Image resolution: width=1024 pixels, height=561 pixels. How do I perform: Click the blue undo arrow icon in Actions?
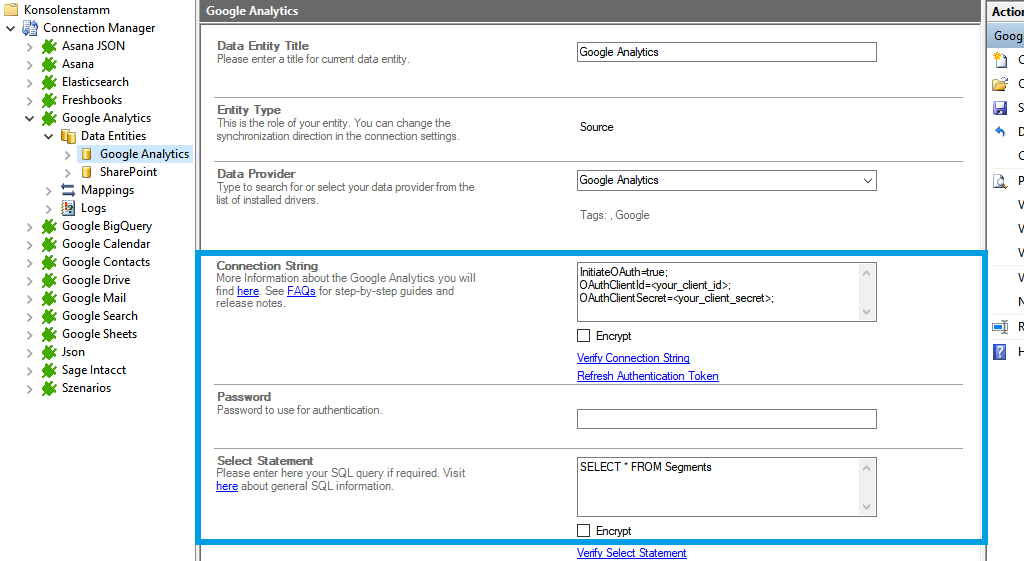click(999, 132)
